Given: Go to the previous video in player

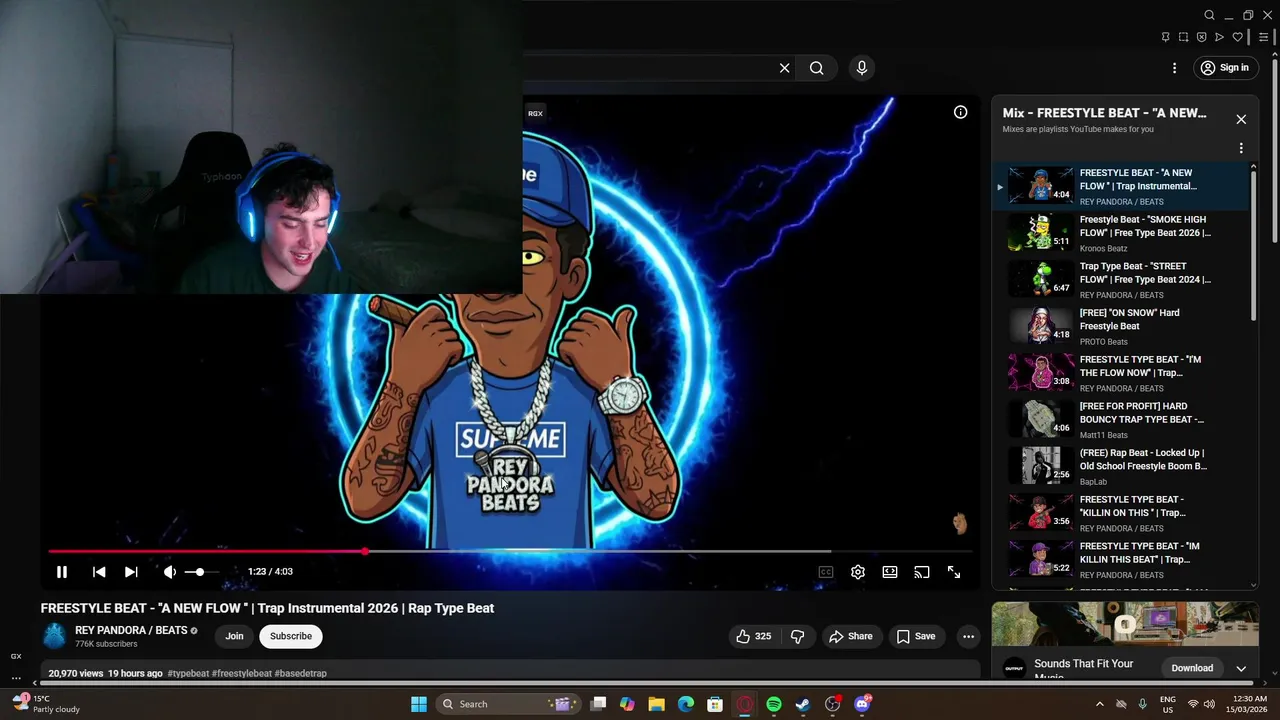Looking at the screenshot, I should (99, 572).
